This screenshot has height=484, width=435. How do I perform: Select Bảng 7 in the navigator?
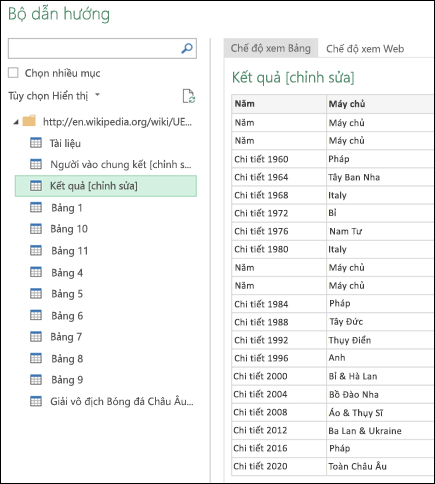66,337
